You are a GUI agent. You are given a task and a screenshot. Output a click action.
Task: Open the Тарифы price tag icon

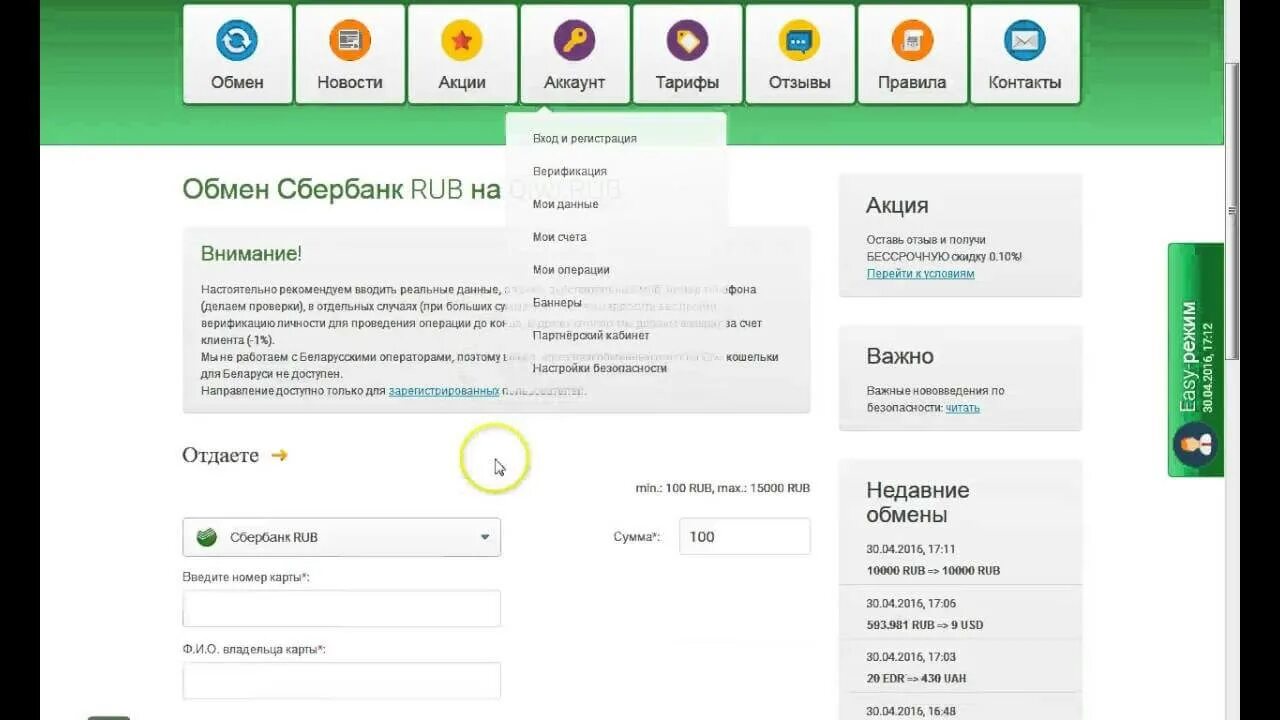click(x=687, y=41)
